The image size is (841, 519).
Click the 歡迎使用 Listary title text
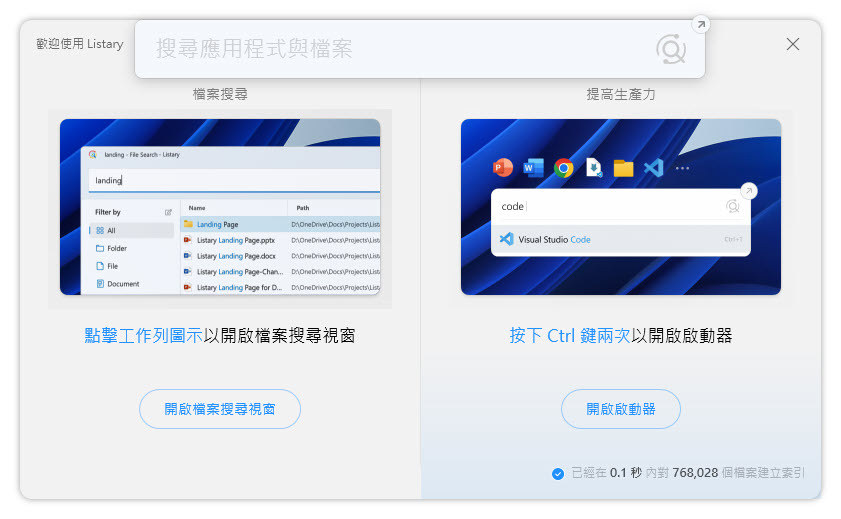79,44
